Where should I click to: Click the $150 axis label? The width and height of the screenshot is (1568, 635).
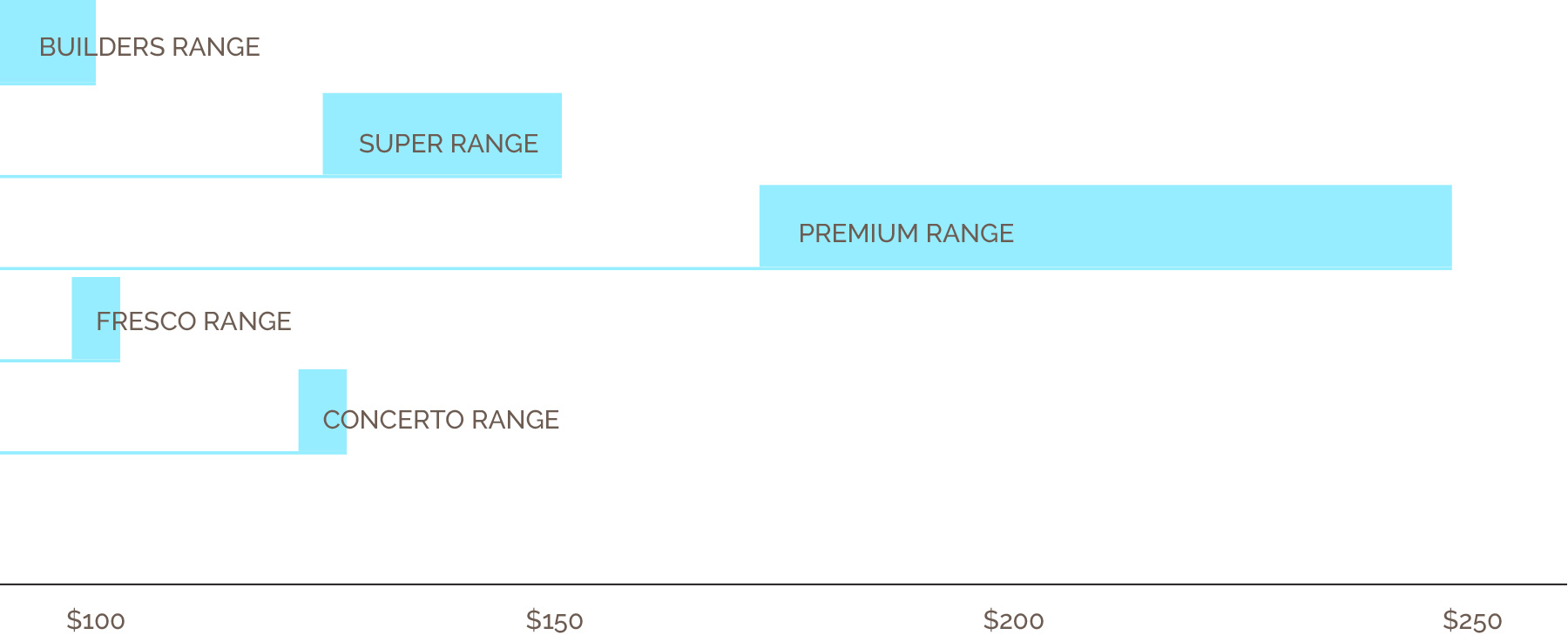(x=555, y=621)
